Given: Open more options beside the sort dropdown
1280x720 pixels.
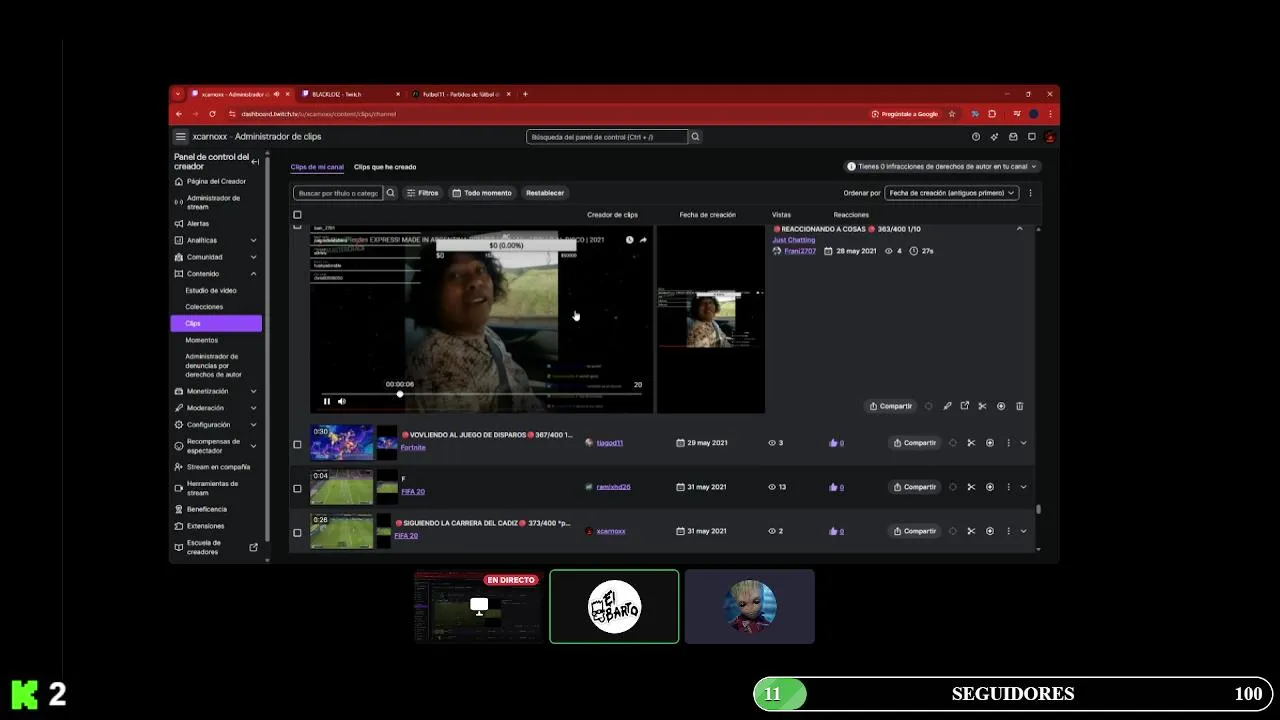Looking at the screenshot, I should coord(1030,193).
